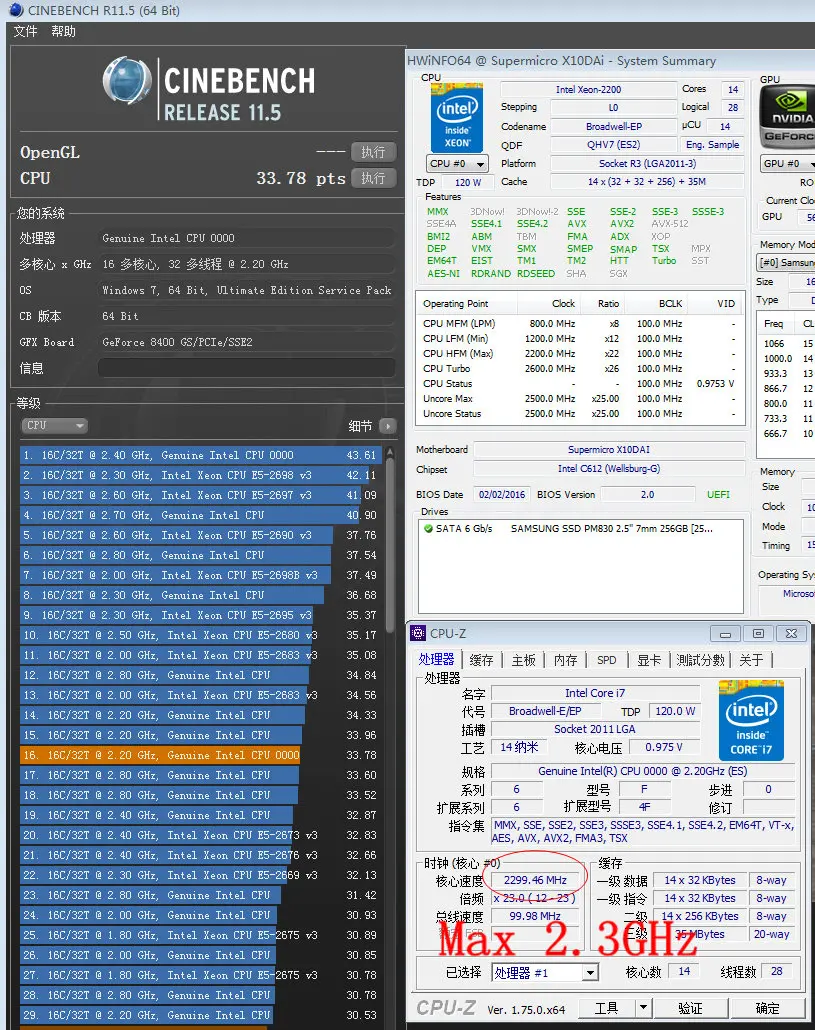Click the 细节 details arrow button
Screen dimensions: 815x1030
pyautogui.click(x=388, y=426)
